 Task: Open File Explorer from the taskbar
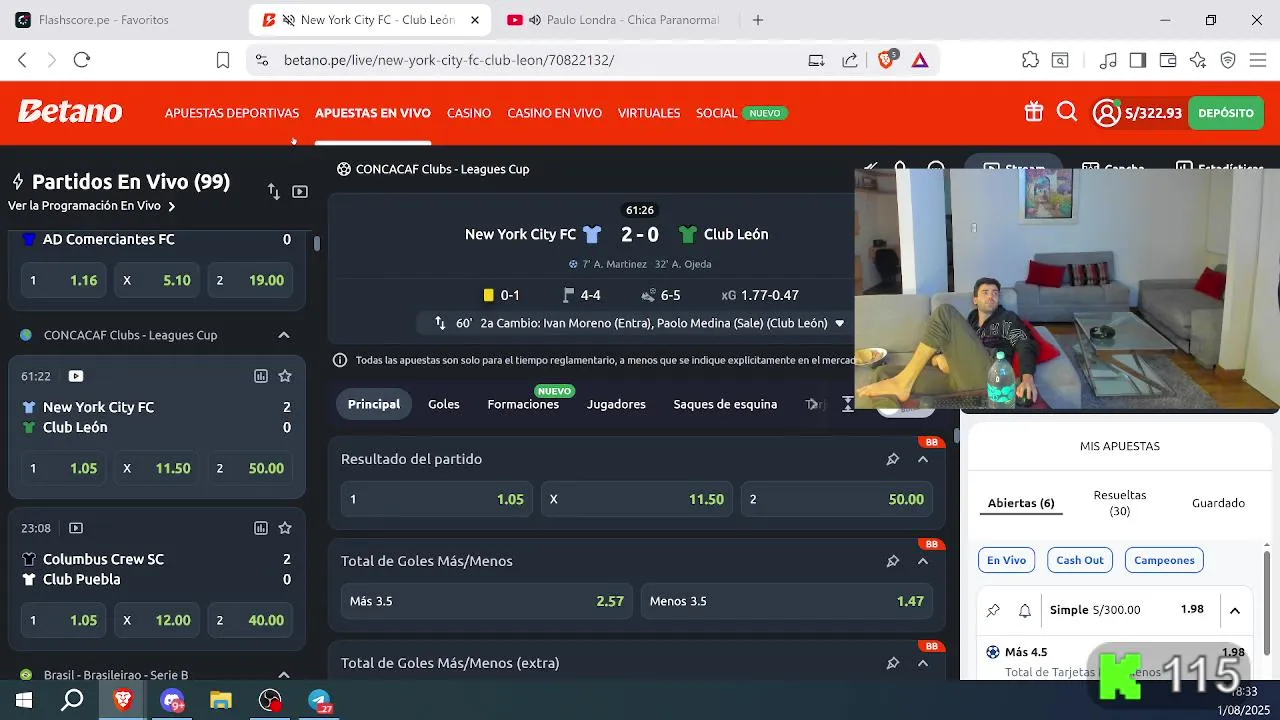221,701
